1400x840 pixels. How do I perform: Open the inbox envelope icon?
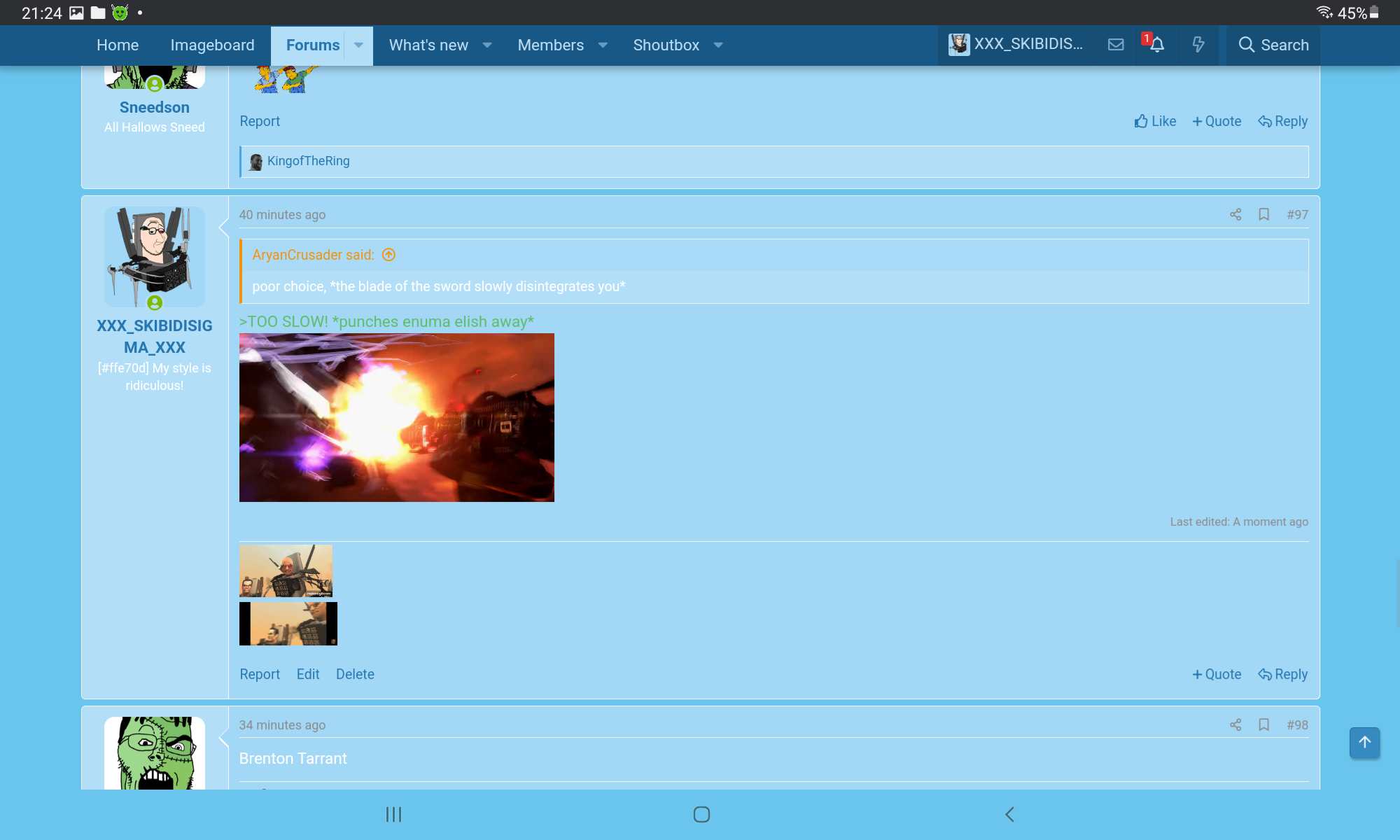tap(1116, 45)
